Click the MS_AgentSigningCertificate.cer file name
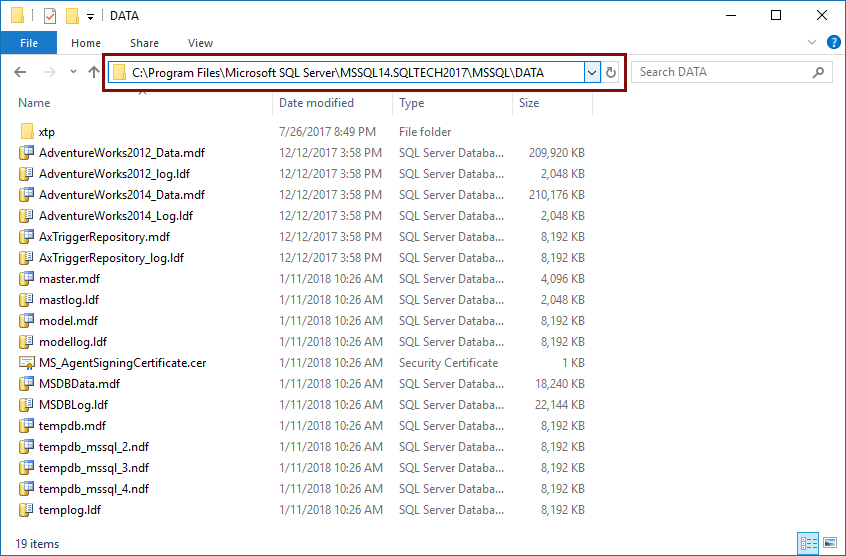846x556 pixels. point(122,363)
